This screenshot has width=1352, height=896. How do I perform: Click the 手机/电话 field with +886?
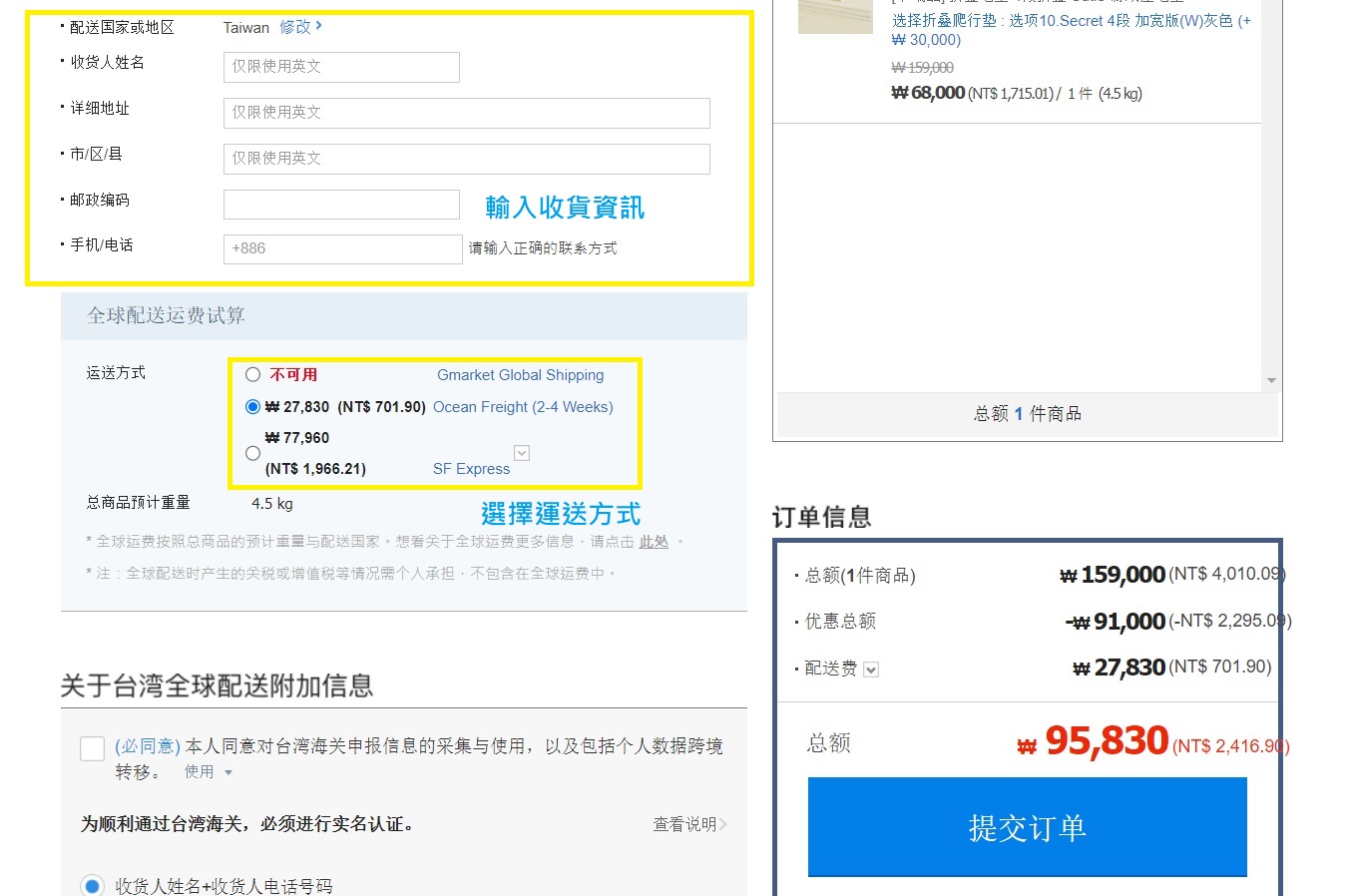341,248
